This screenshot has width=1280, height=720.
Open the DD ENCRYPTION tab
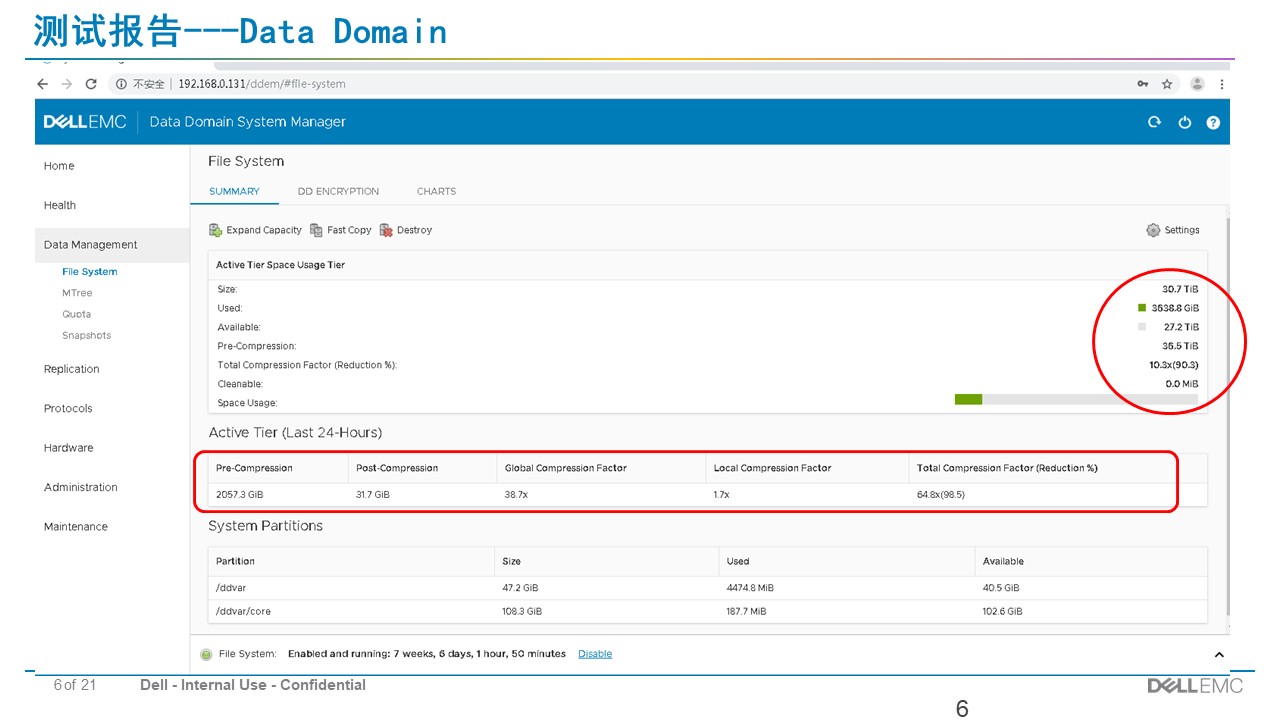pyautogui.click(x=338, y=191)
